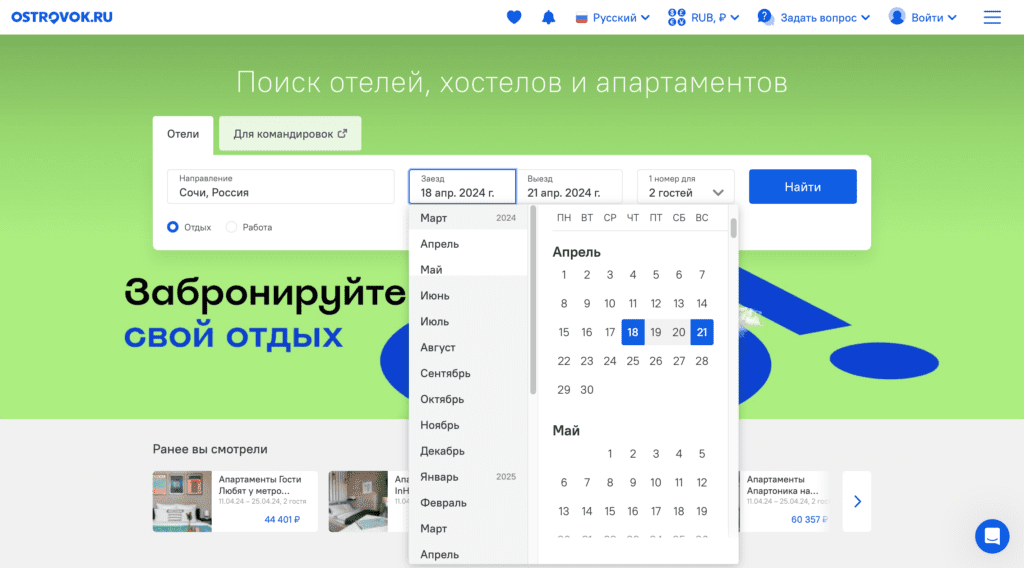Click the Ostrovok.ru logo
The height and width of the screenshot is (568, 1024).
click(x=62, y=17)
